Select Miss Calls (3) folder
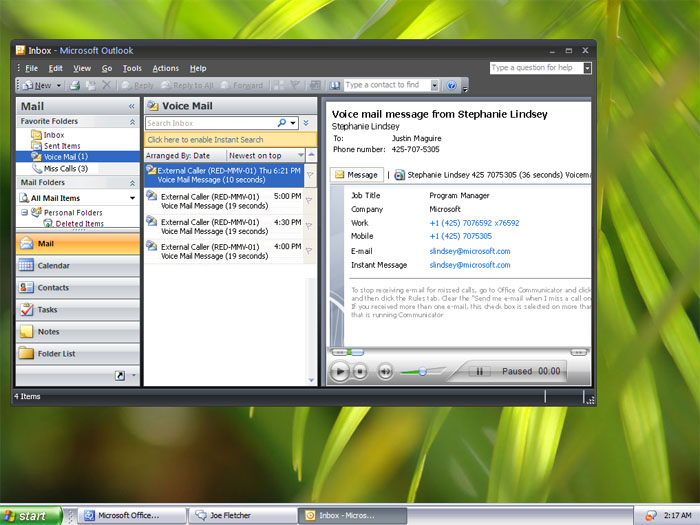This screenshot has height=525, width=700. (x=60, y=168)
